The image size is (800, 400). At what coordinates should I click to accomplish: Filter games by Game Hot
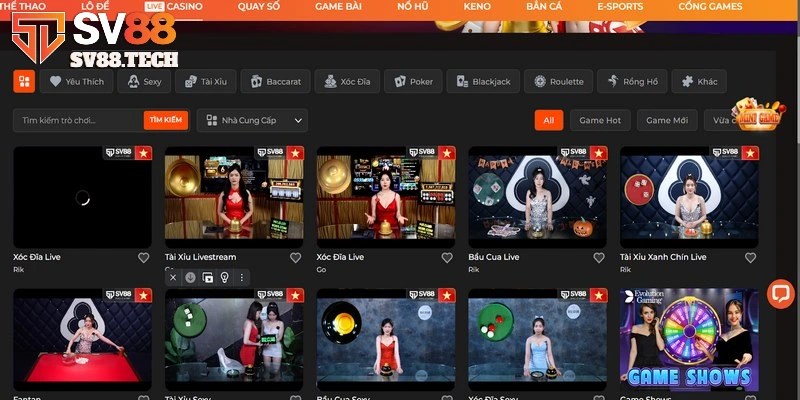(x=599, y=120)
